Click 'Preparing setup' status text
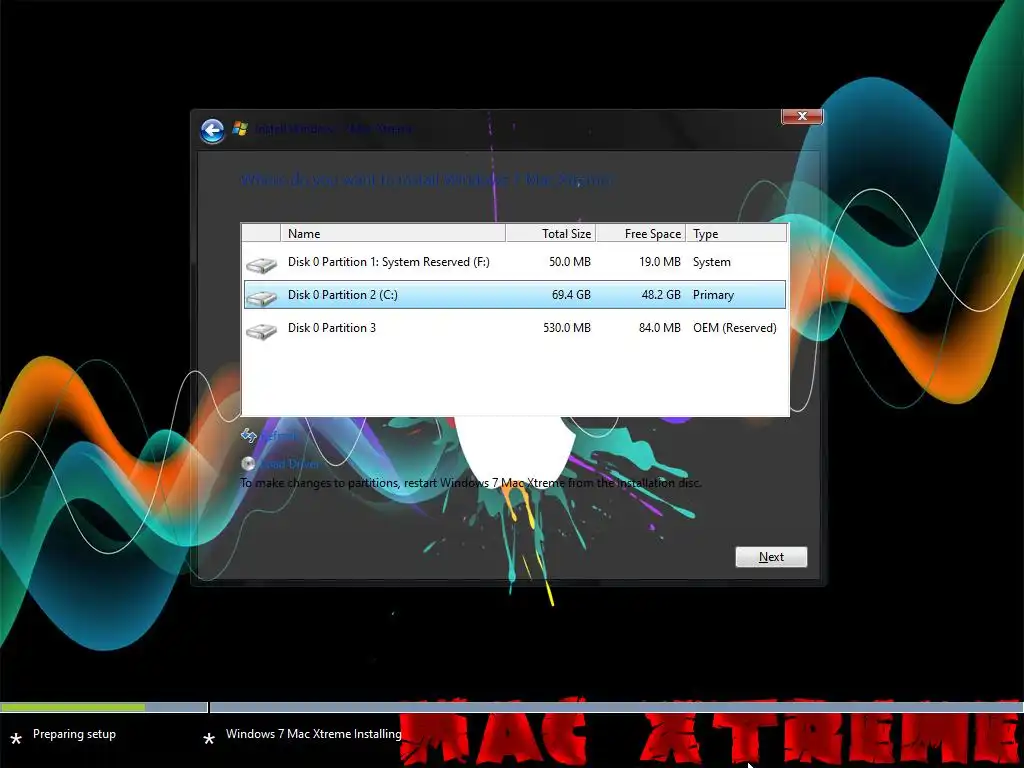 (74, 734)
